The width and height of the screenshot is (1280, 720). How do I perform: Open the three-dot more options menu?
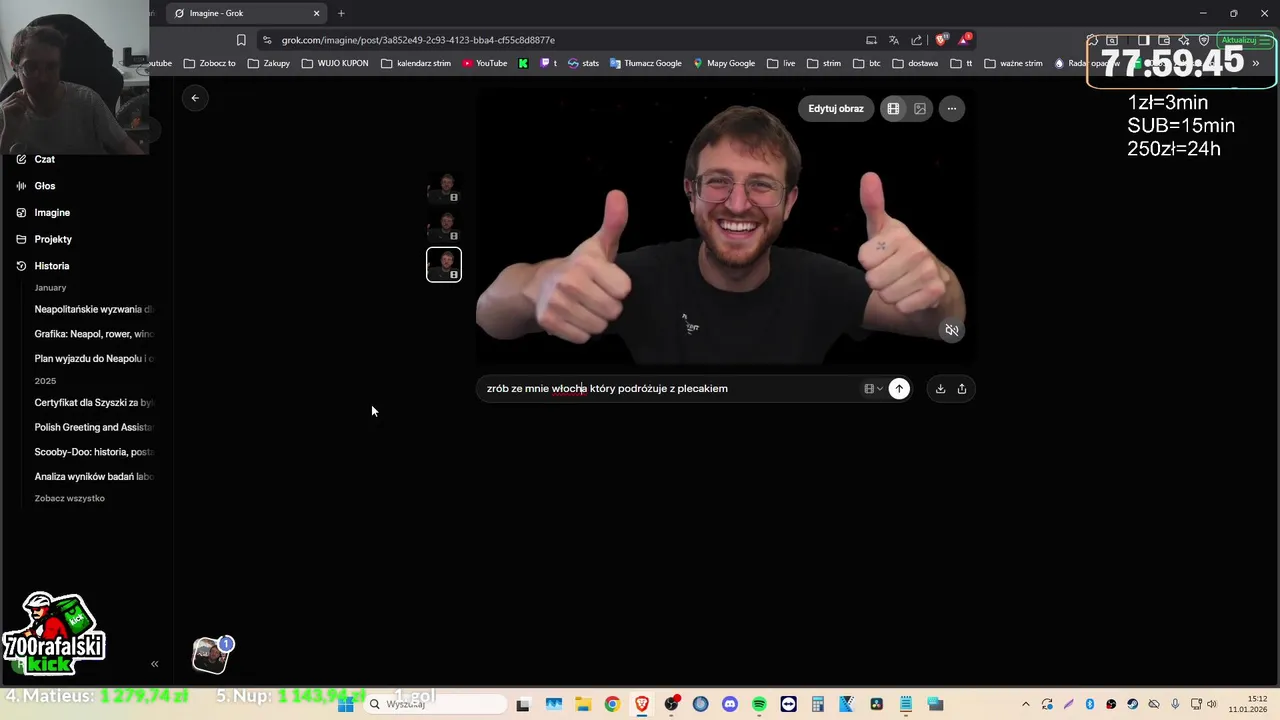[951, 109]
